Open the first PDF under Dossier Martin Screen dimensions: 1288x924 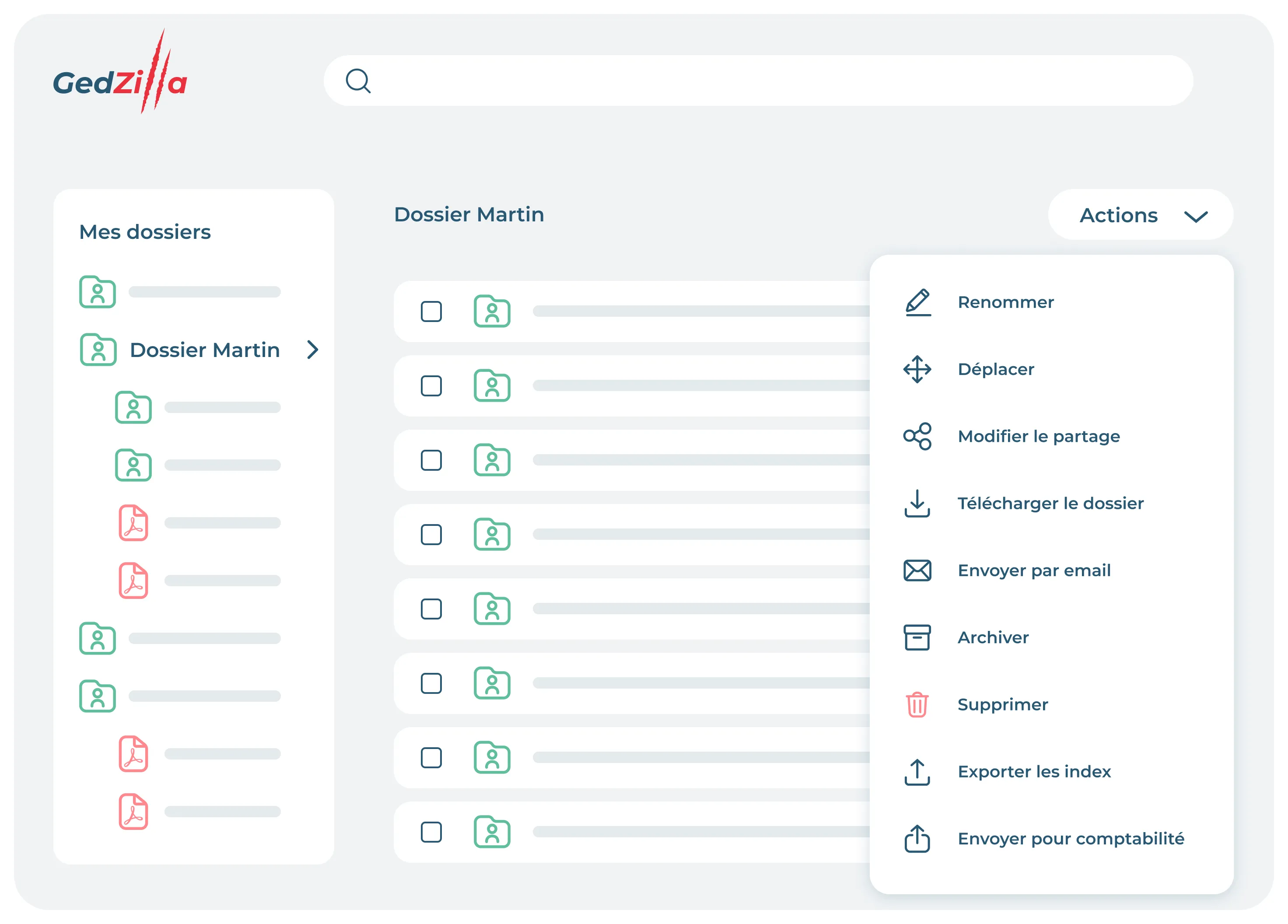(199, 522)
